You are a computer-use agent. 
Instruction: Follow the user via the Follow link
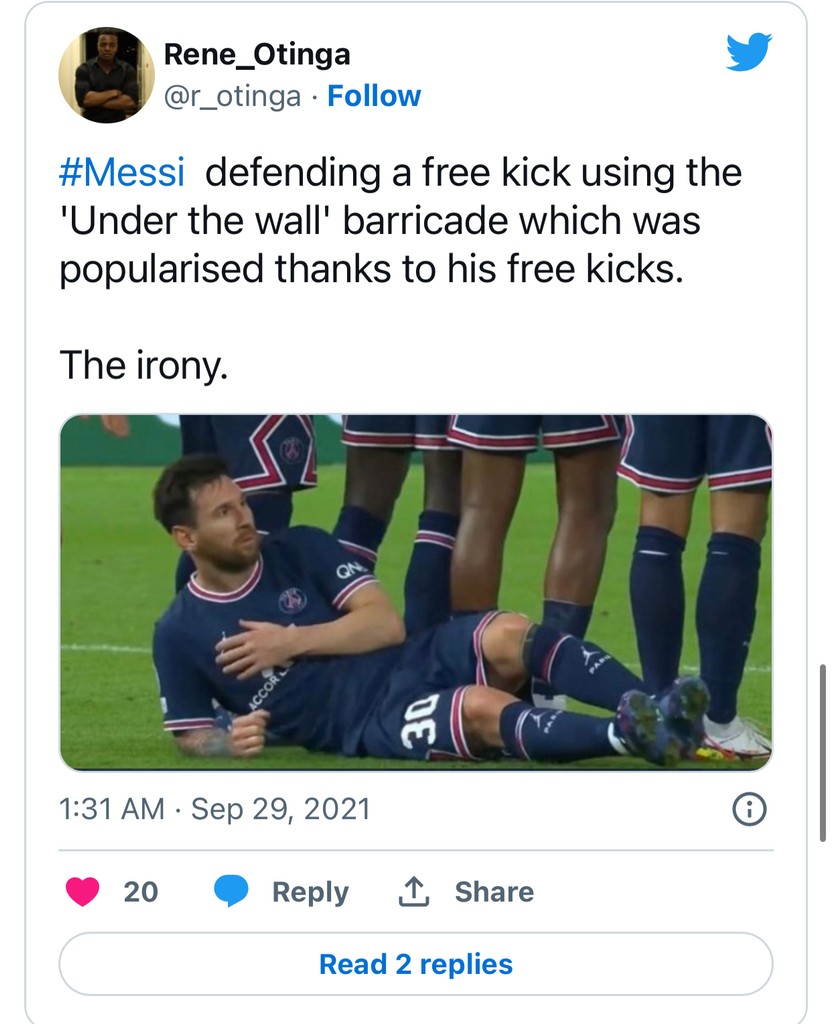374,96
